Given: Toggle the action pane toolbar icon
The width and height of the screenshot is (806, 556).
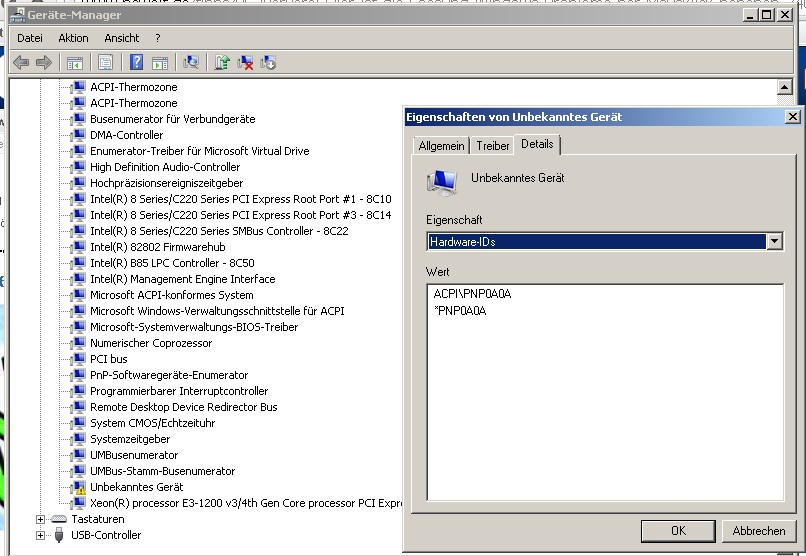Looking at the screenshot, I should tap(160, 63).
